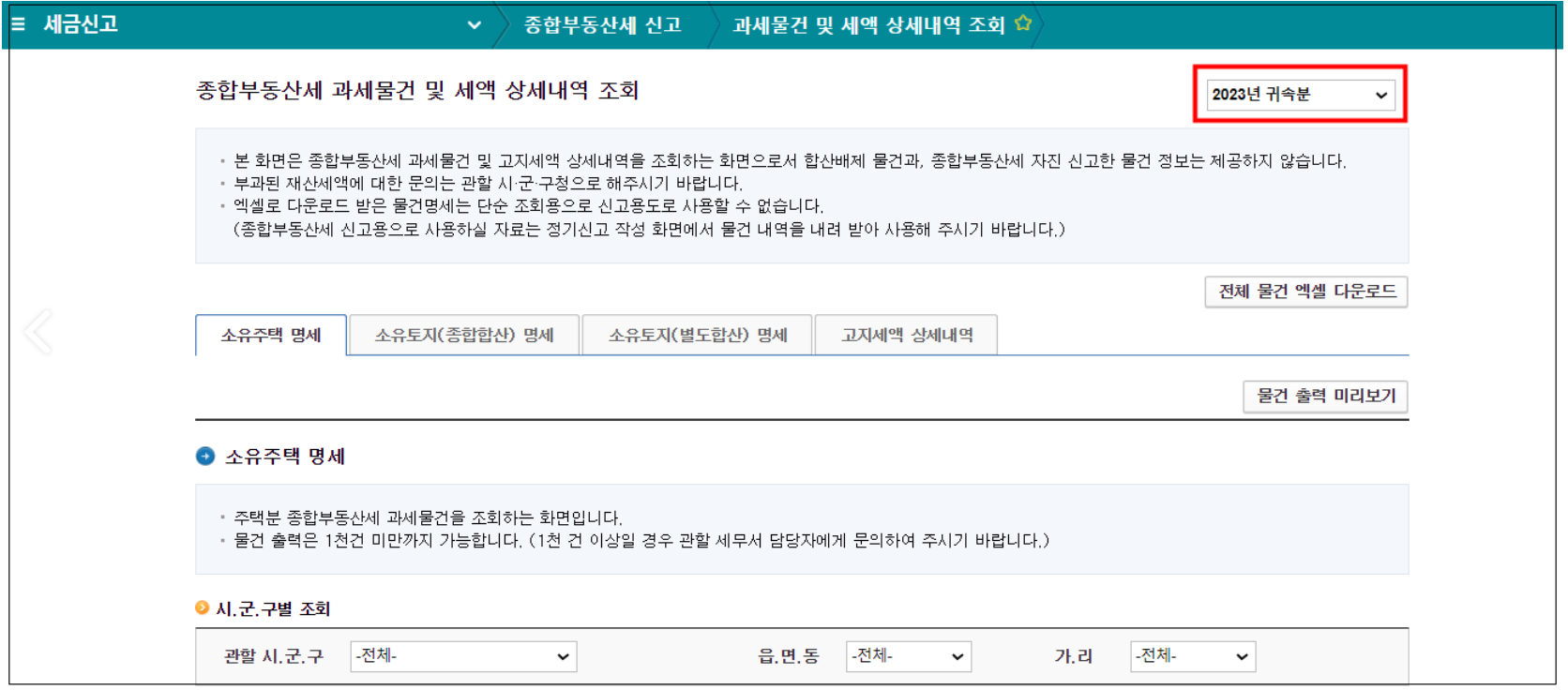This screenshot has height=690, width=1568.
Task: Expand the 세금신고 chevron dropdown
Action: 475,25
